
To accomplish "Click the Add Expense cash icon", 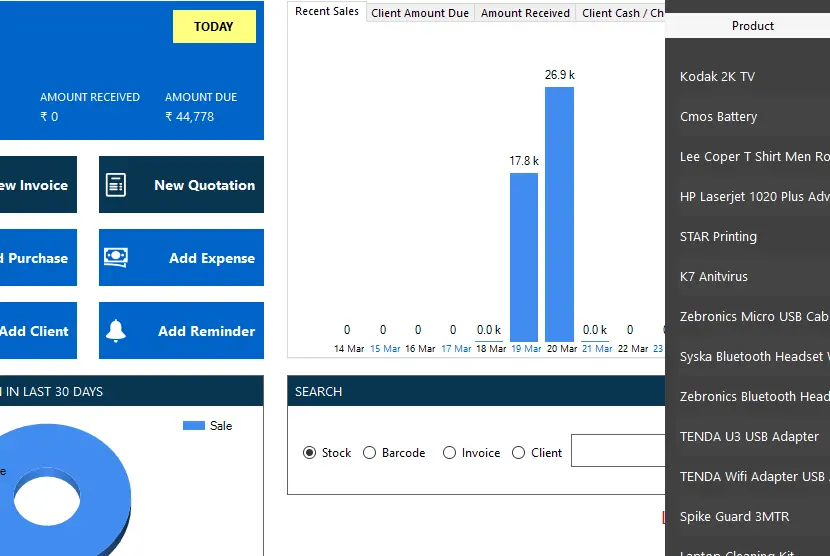I will pyautogui.click(x=116, y=258).
